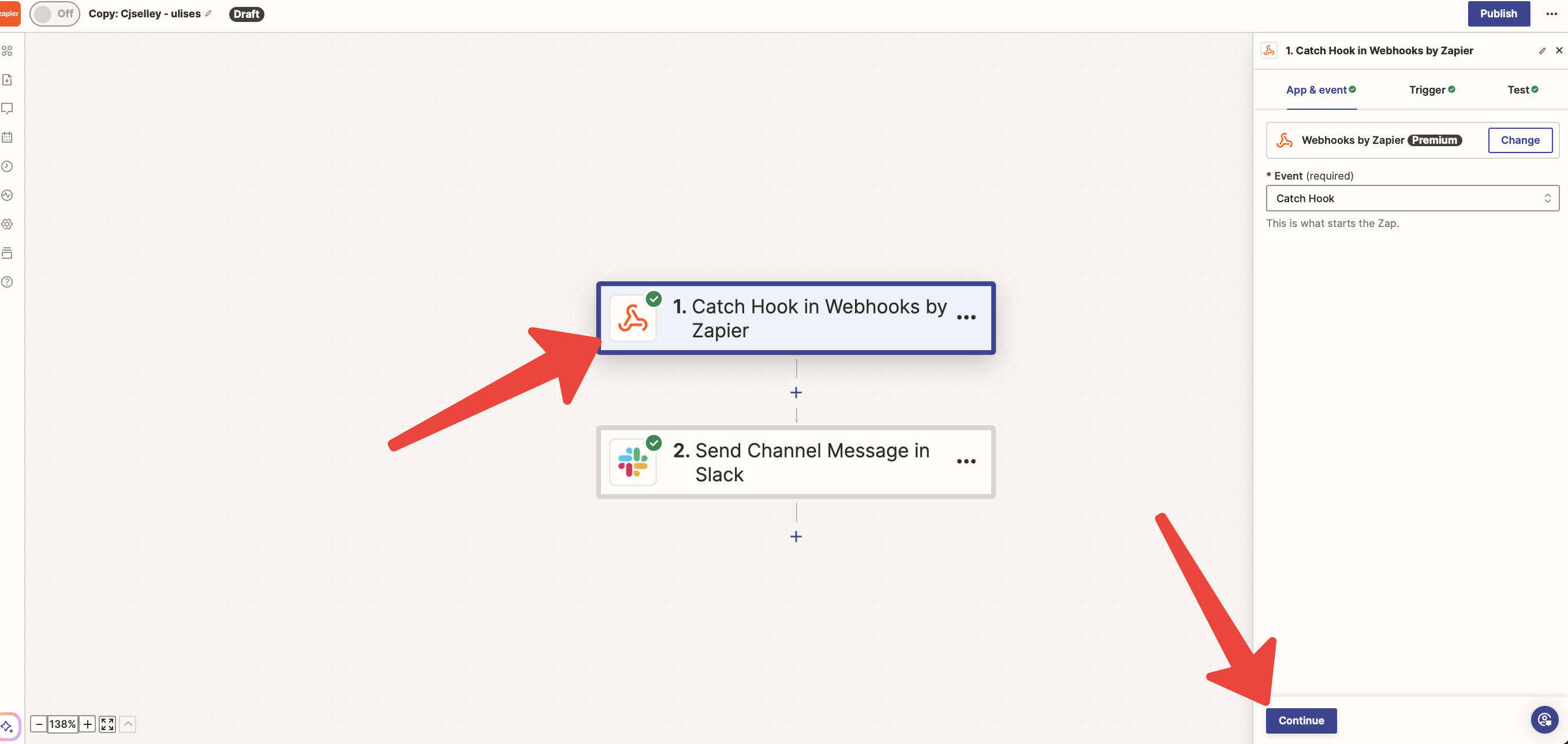This screenshot has width=1568, height=744.
Task: Zoom out canvas with minus button
Action: click(39, 724)
